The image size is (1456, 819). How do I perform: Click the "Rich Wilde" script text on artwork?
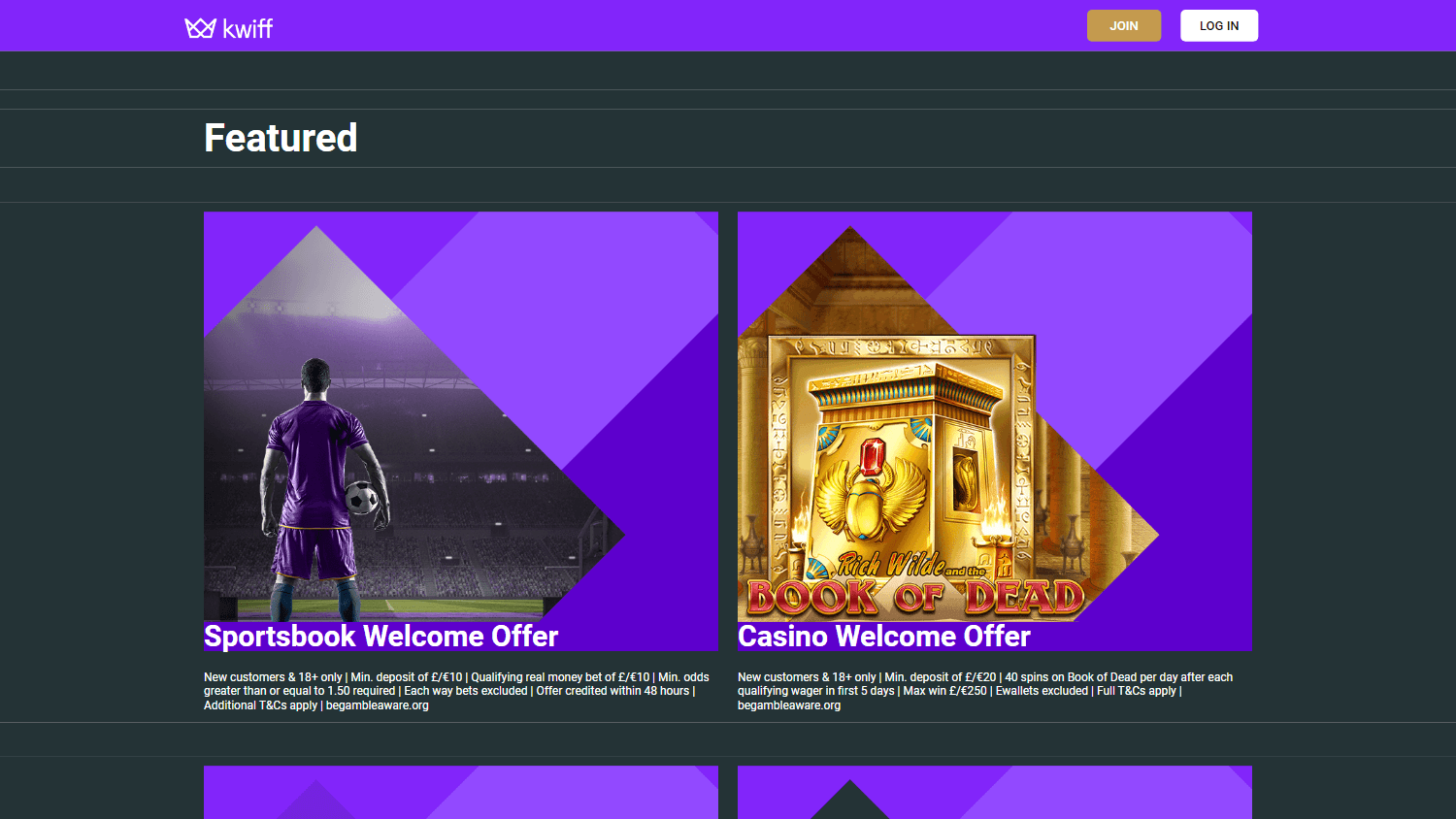[891, 563]
